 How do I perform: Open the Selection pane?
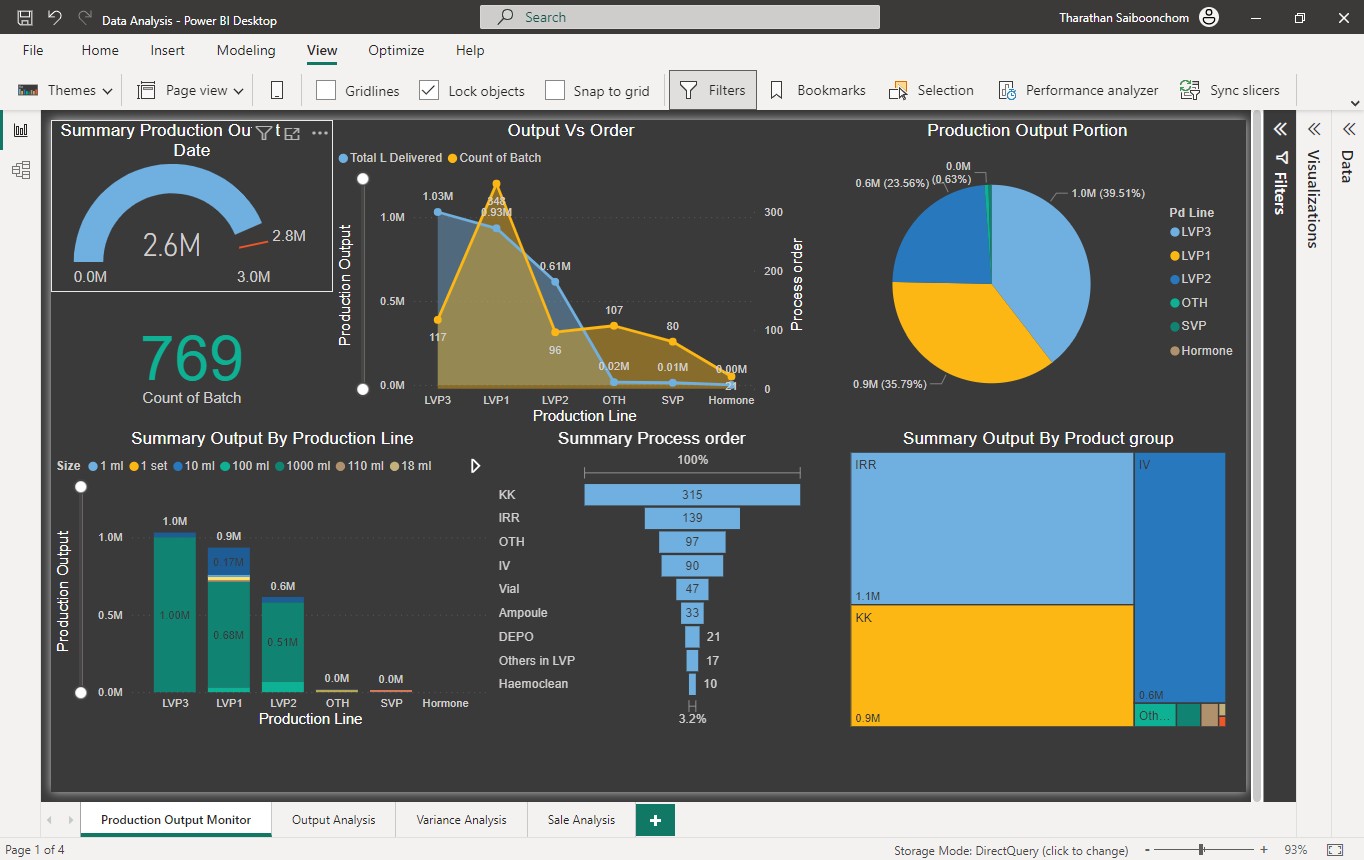pos(931,90)
